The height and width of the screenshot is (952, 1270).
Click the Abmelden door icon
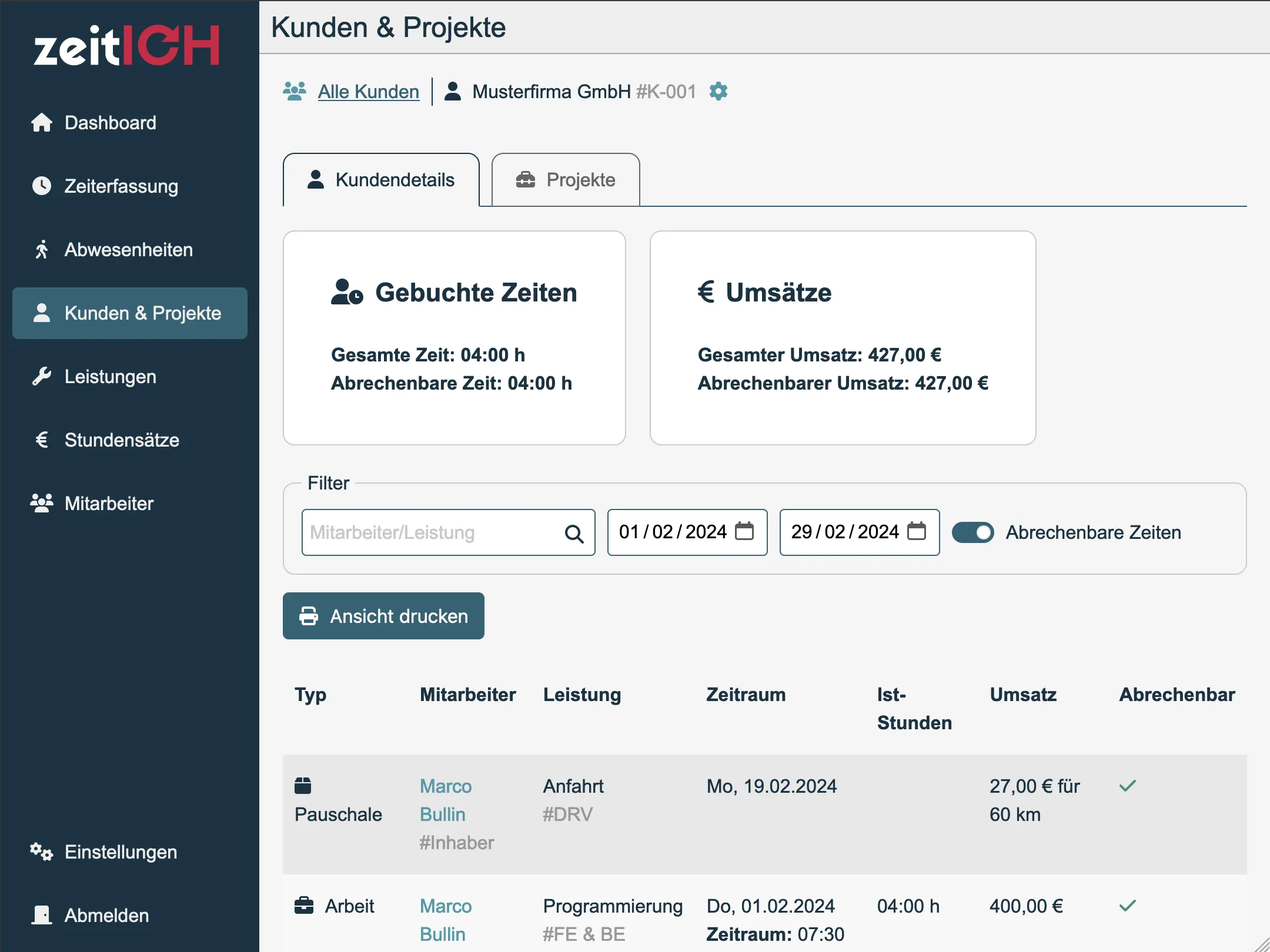click(x=42, y=915)
